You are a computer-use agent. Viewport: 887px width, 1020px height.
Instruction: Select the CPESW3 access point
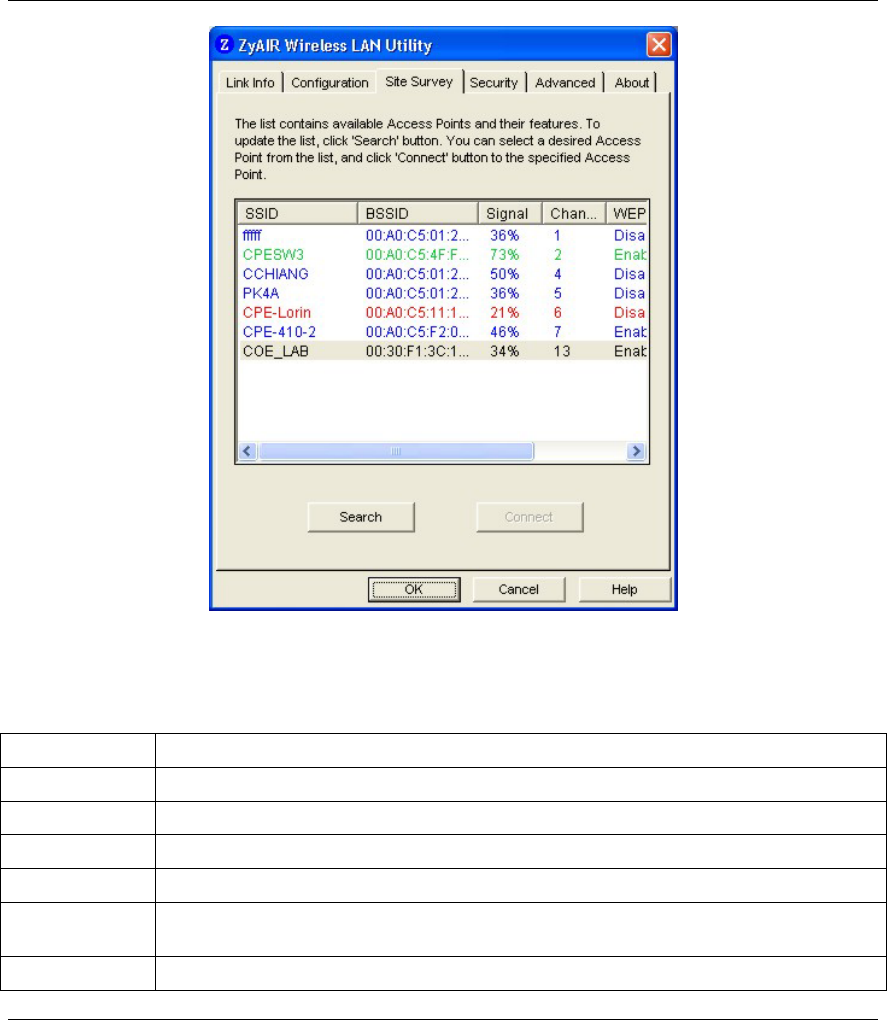tap(444, 254)
